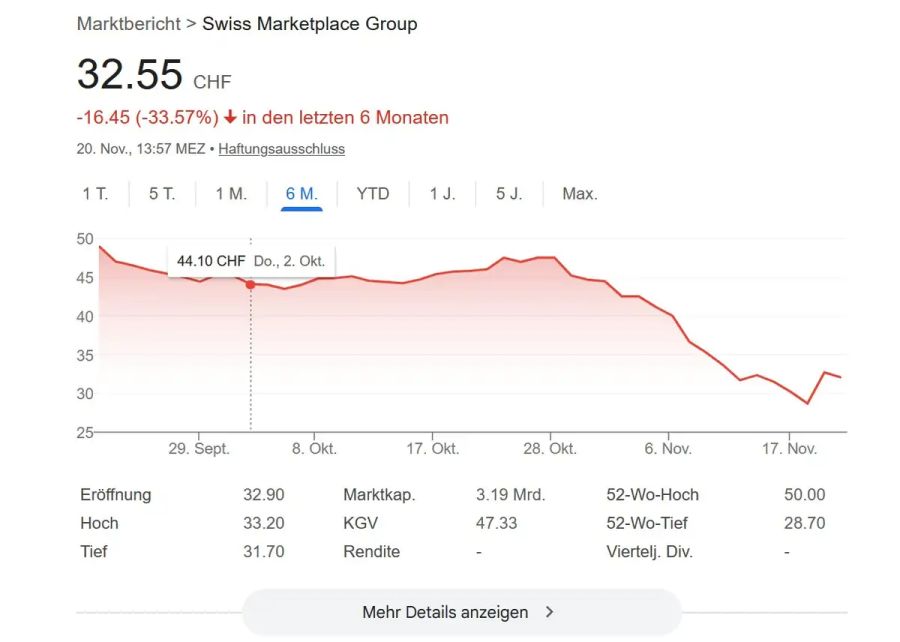The image size is (900, 642).
Task: Select the 5 T. time range
Action: (163, 194)
